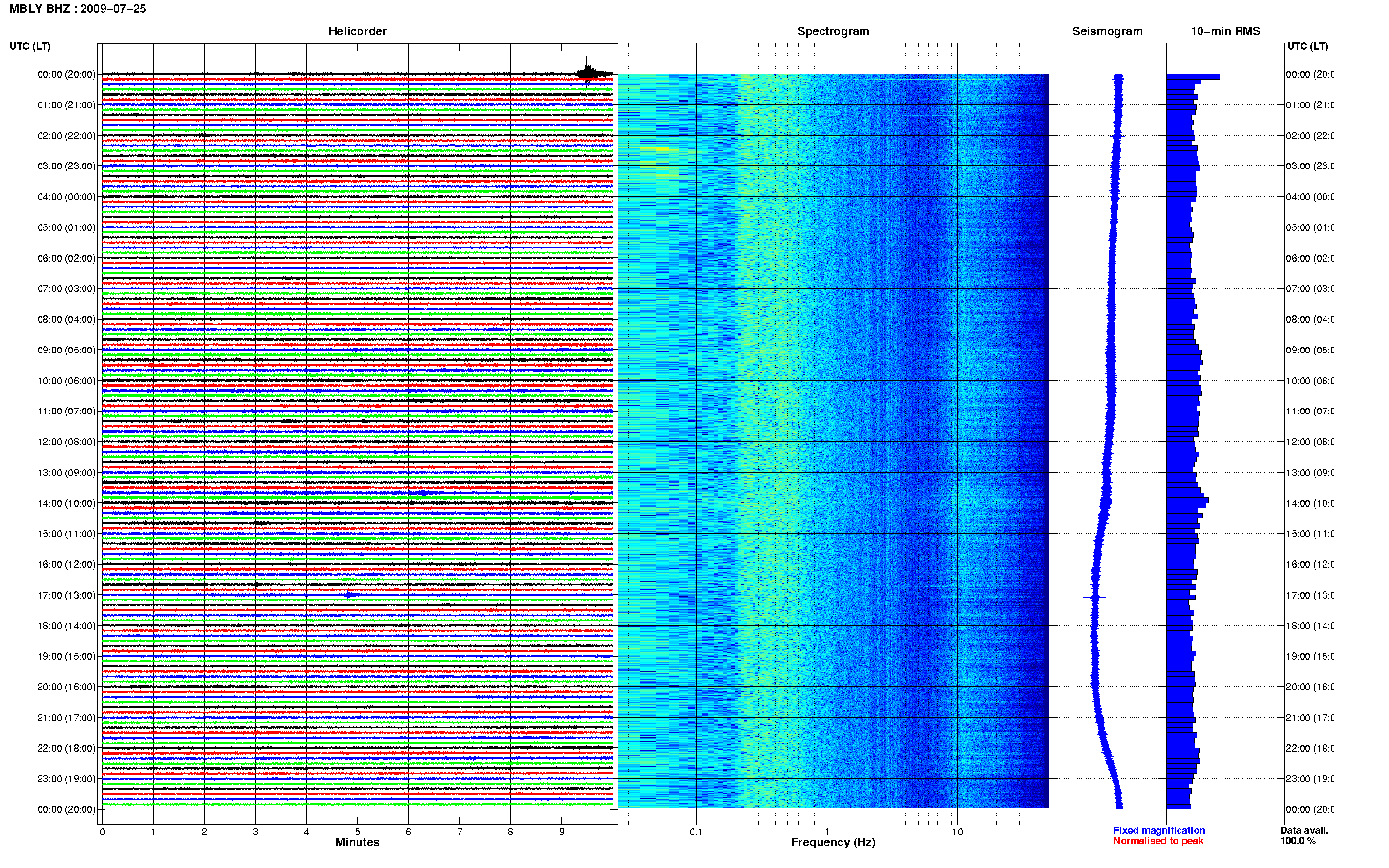The image size is (1389, 868).
Task: Click the left 05:00 (01:00) time label
Action: [x=66, y=227]
